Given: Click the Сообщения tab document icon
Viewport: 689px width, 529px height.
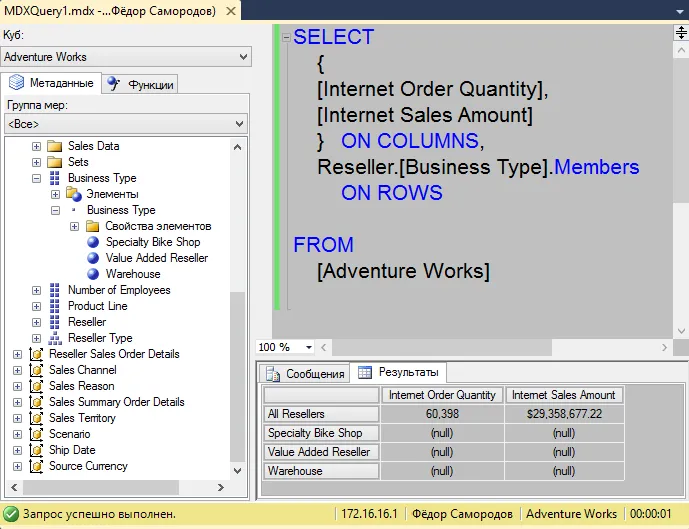Looking at the screenshot, I should (x=272, y=374).
